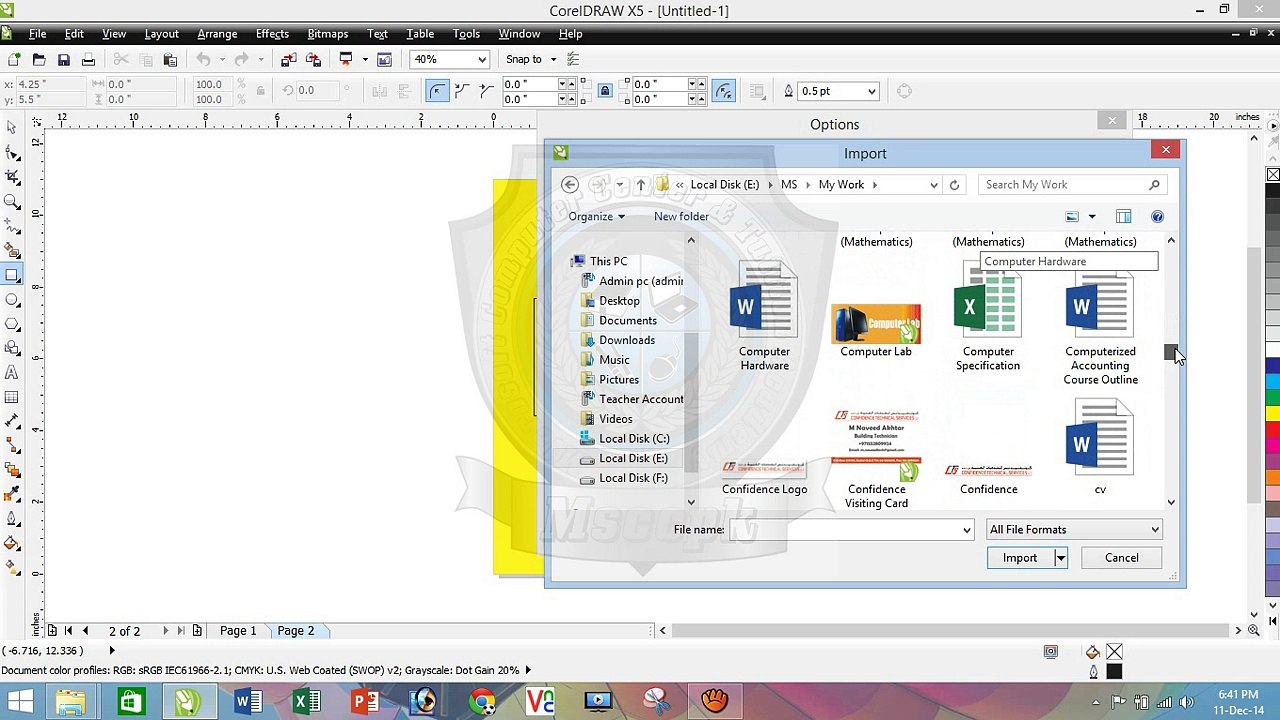Select the Pick tool in the toolbox
Image resolution: width=1280 pixels, height=720 pixels.
pos(12,128)
